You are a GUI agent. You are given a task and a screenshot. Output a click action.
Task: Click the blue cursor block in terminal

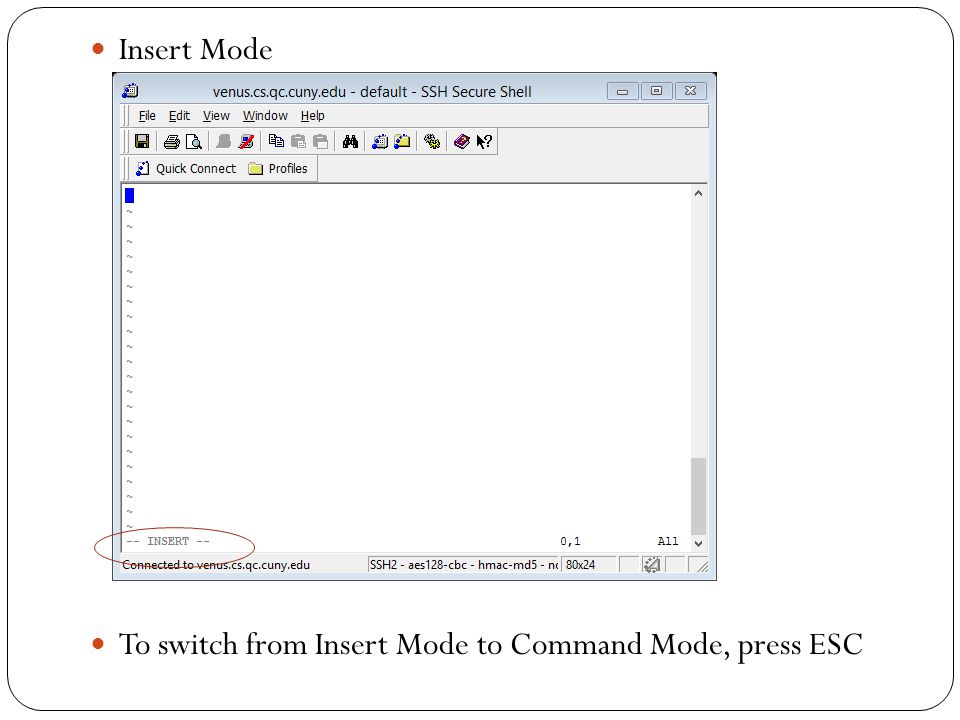(129, 195)
